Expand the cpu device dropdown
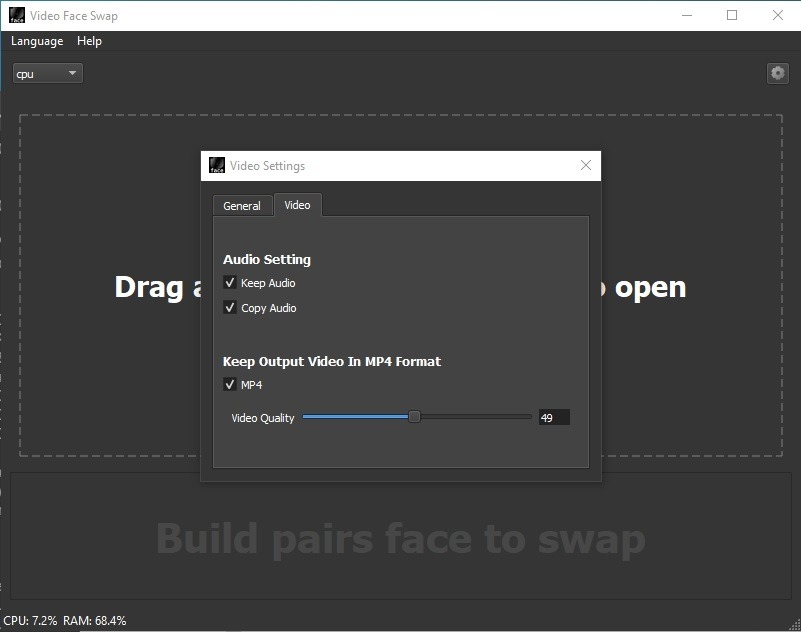This screenshot has height=632, width=801. [x=48, y=74]
